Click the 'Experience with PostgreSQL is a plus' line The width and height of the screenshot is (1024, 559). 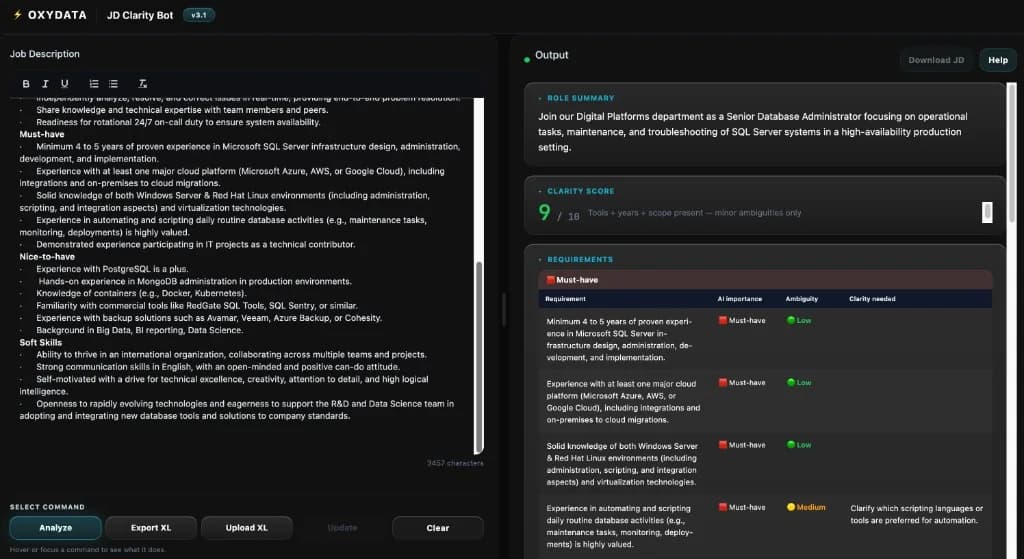tap(112, 269)
